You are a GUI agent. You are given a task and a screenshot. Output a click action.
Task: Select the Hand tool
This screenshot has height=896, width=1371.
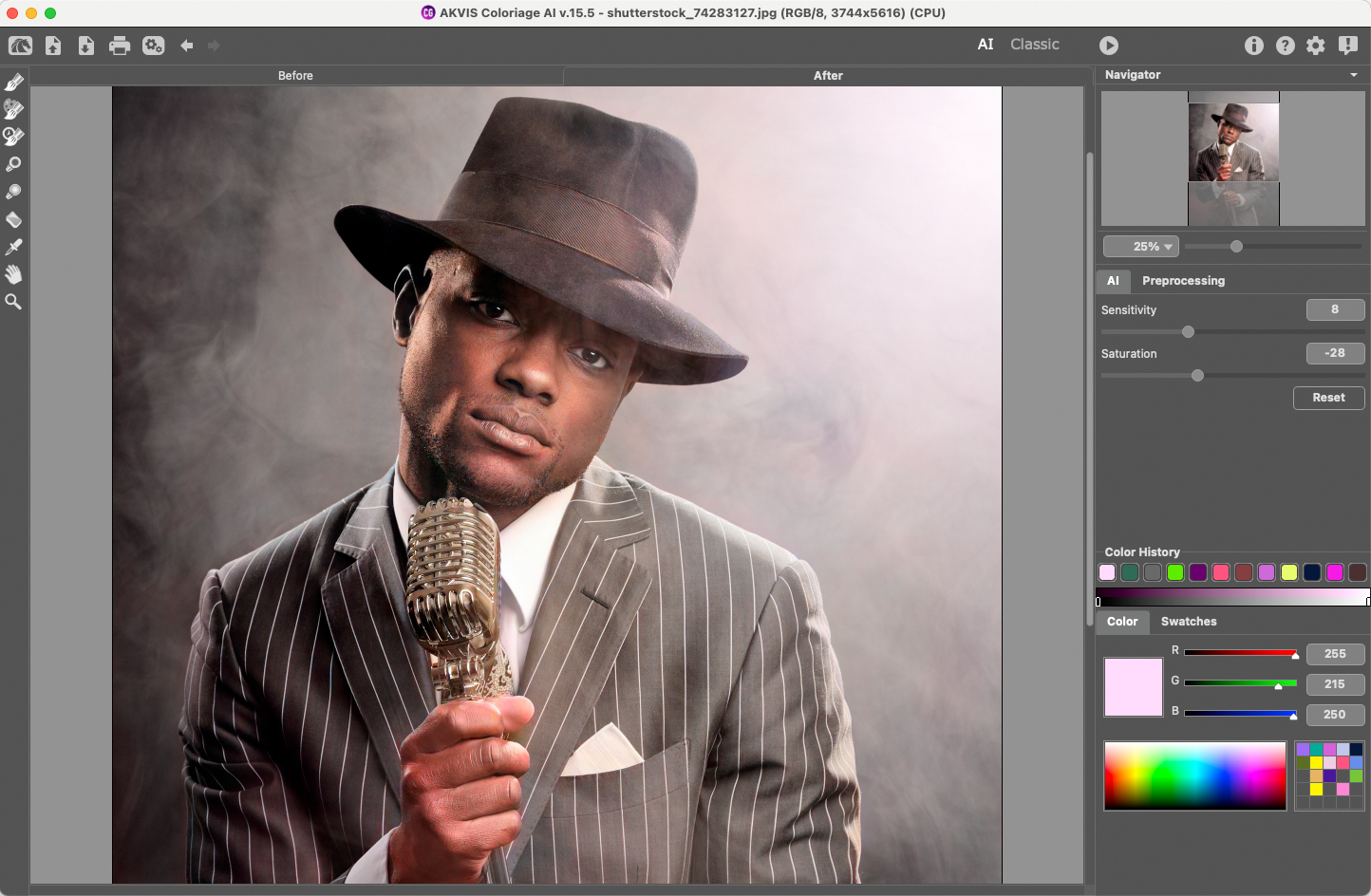tap(13, 275)
